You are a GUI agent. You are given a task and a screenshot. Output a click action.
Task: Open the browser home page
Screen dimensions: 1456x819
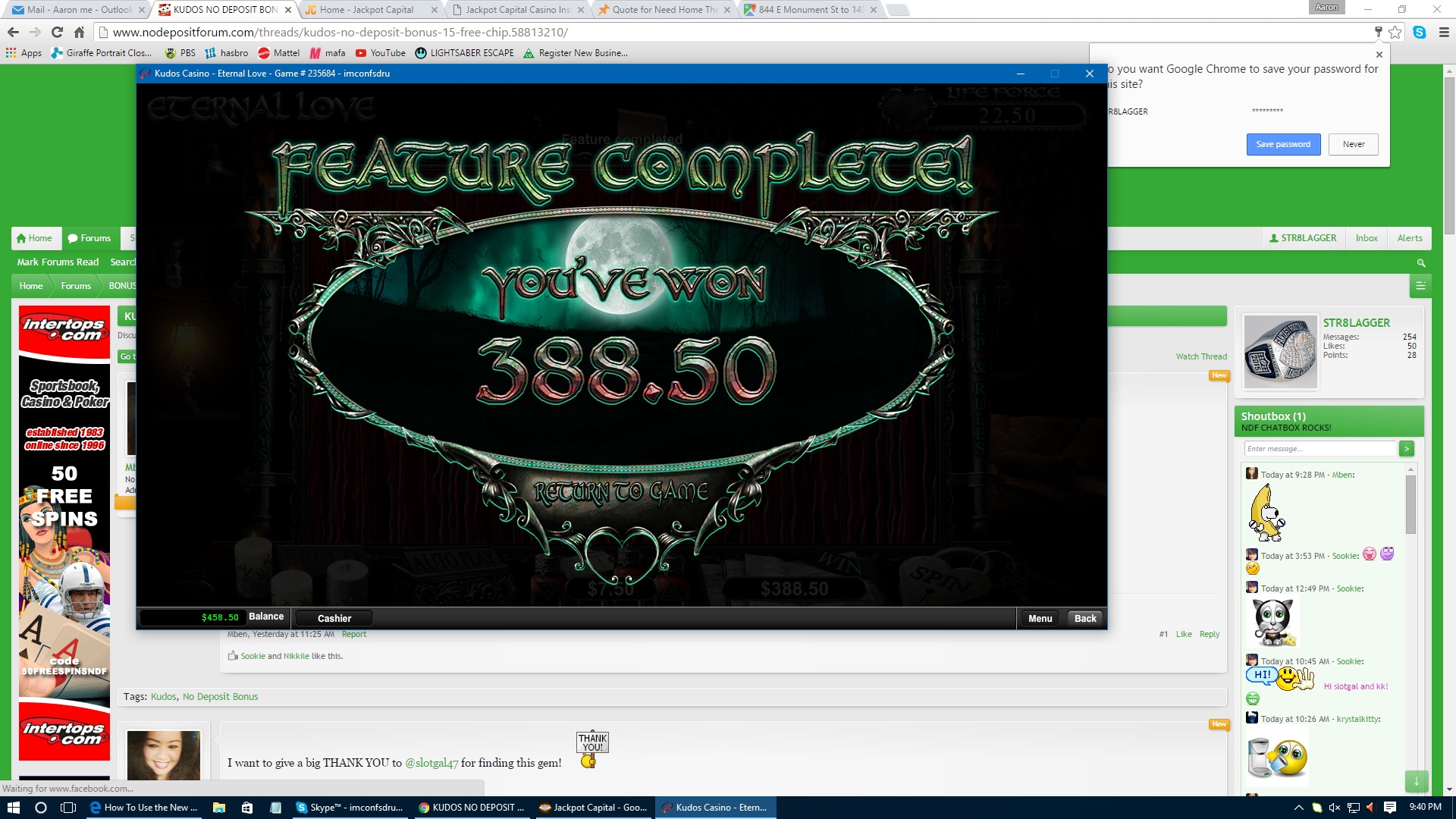coord(79,32)
